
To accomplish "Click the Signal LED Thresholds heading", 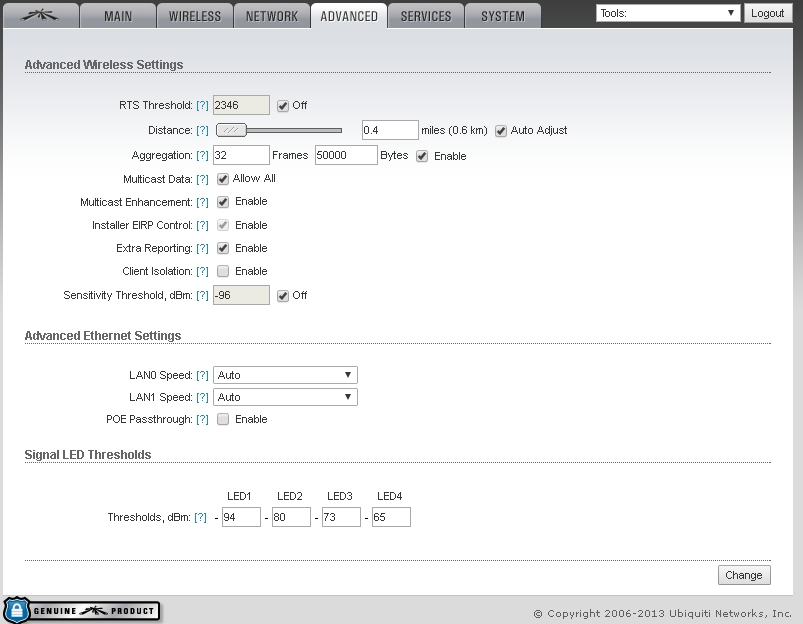I will click(88, 455).
